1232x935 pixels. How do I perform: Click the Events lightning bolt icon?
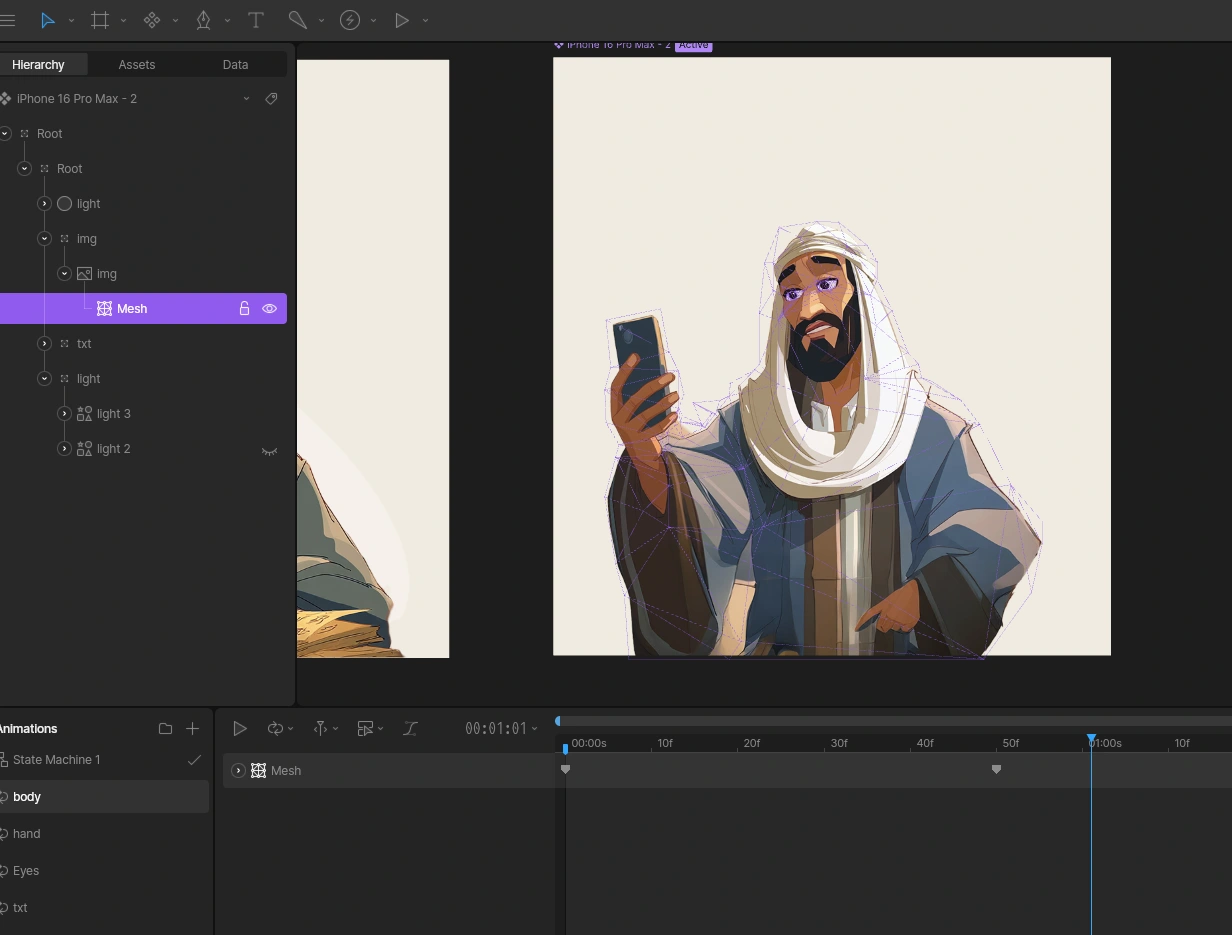click(x=350, y=20)
